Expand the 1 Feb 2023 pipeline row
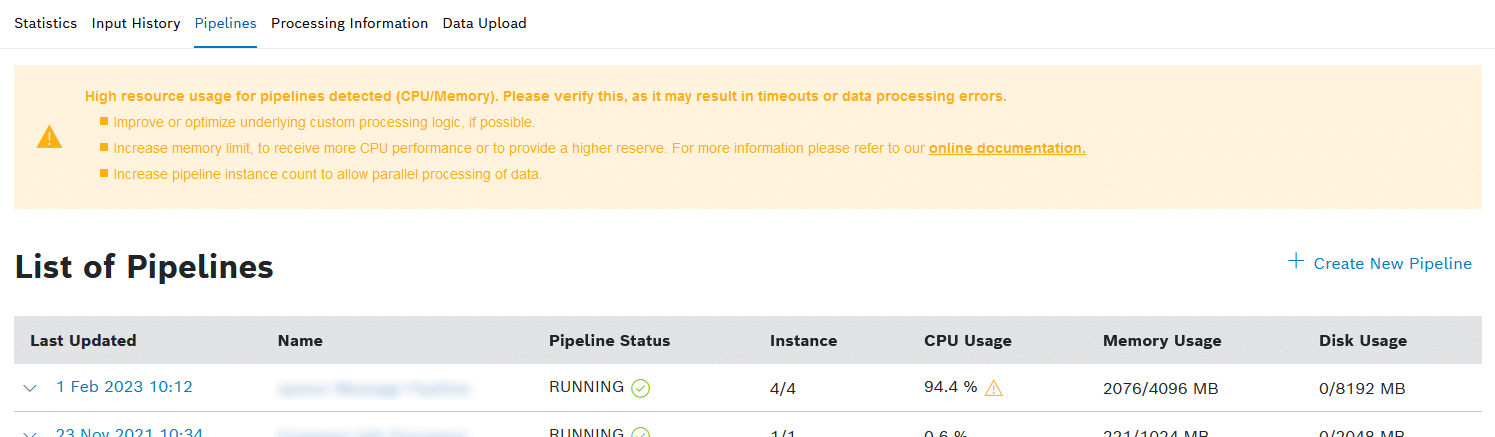Image resolution: width=1495 pixels, height=437 pixels. tap(30, 388)
